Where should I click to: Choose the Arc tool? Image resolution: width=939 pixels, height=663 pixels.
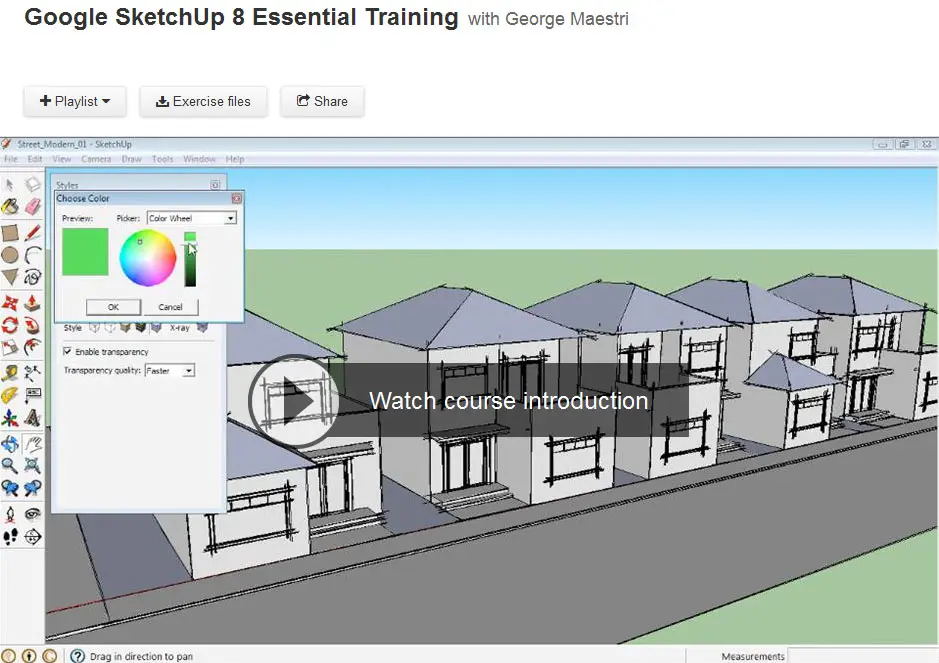click(x=32, y=255)
